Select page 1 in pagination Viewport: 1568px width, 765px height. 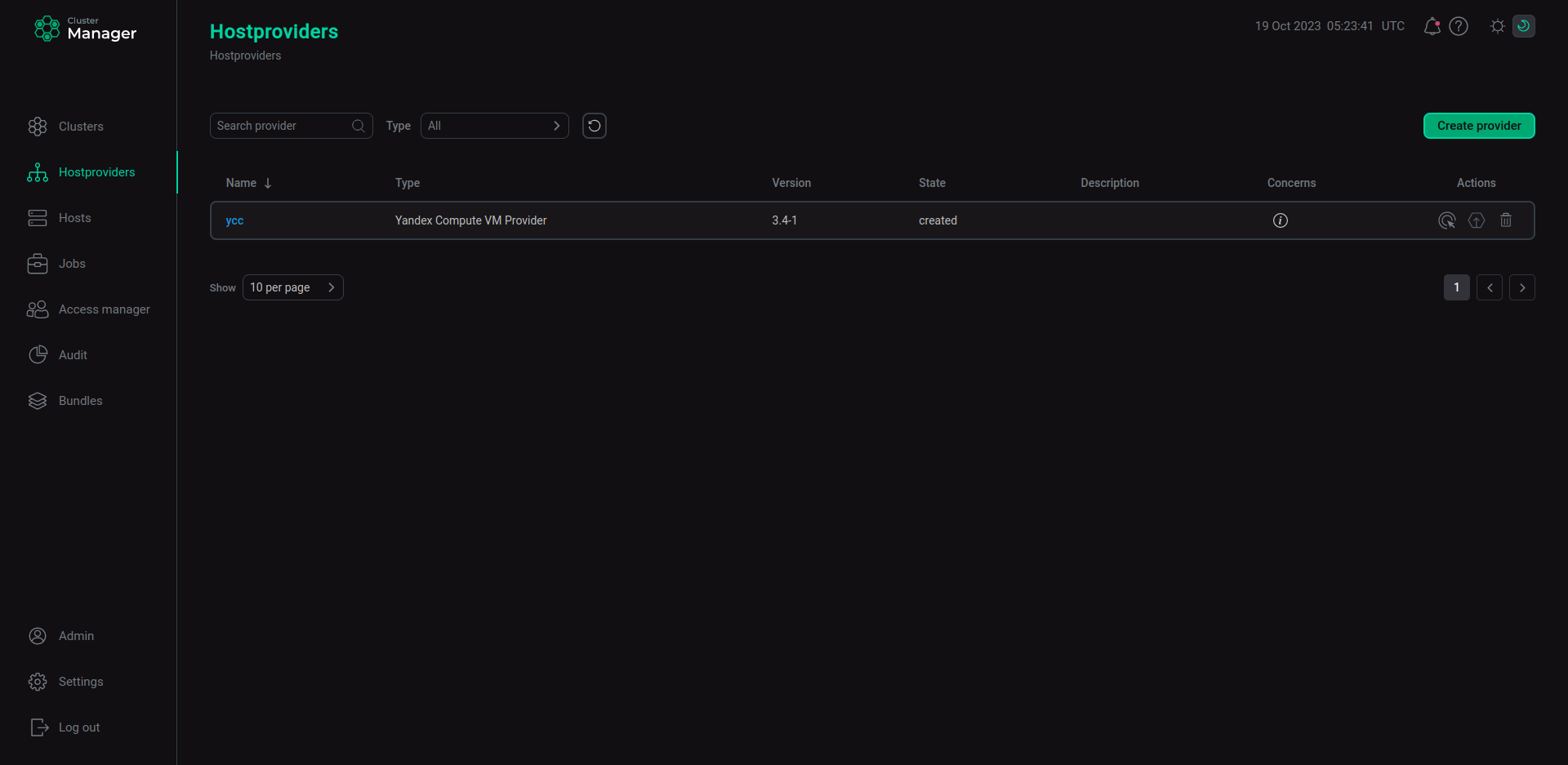click(1457, 287)
